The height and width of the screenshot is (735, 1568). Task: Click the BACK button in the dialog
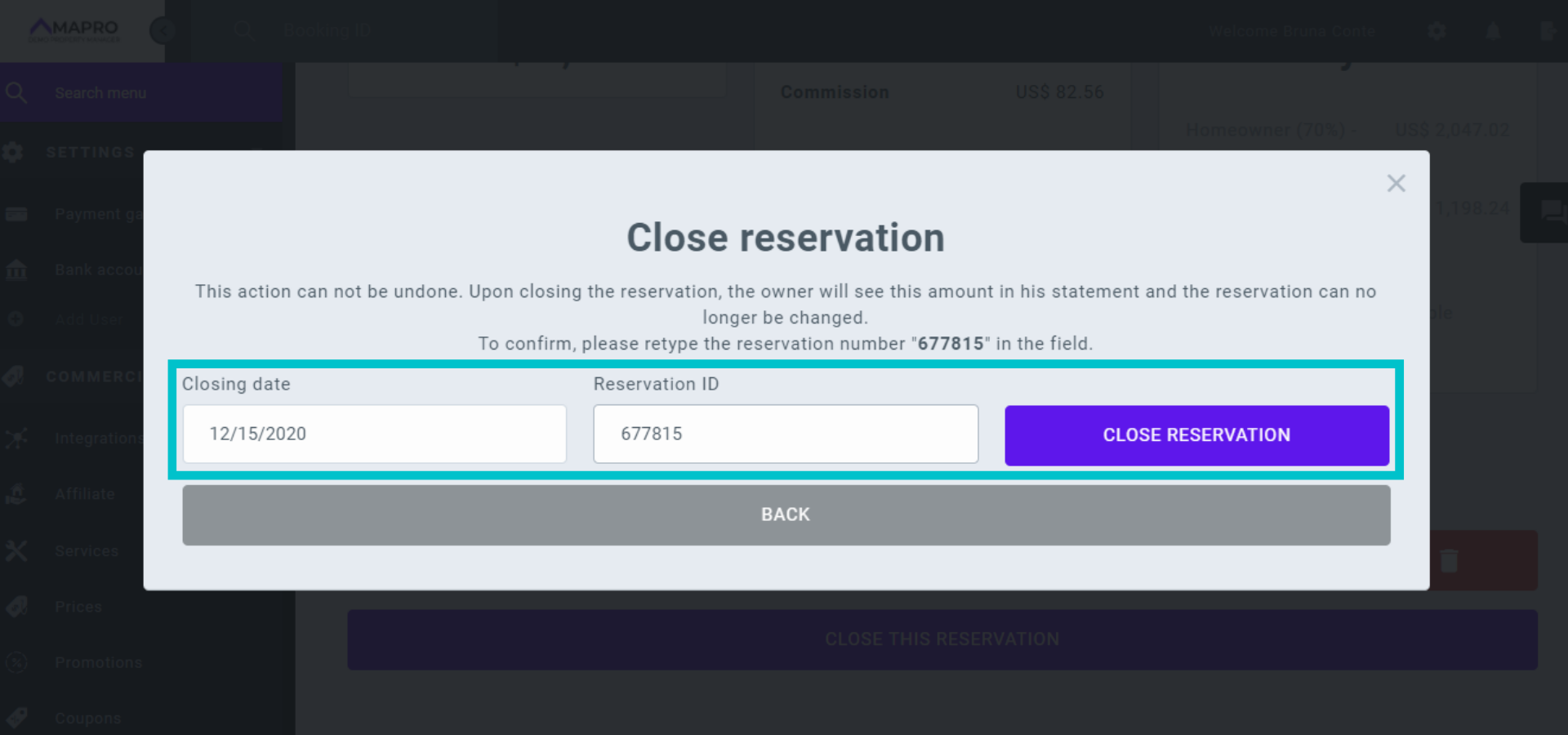coord(785,514)
